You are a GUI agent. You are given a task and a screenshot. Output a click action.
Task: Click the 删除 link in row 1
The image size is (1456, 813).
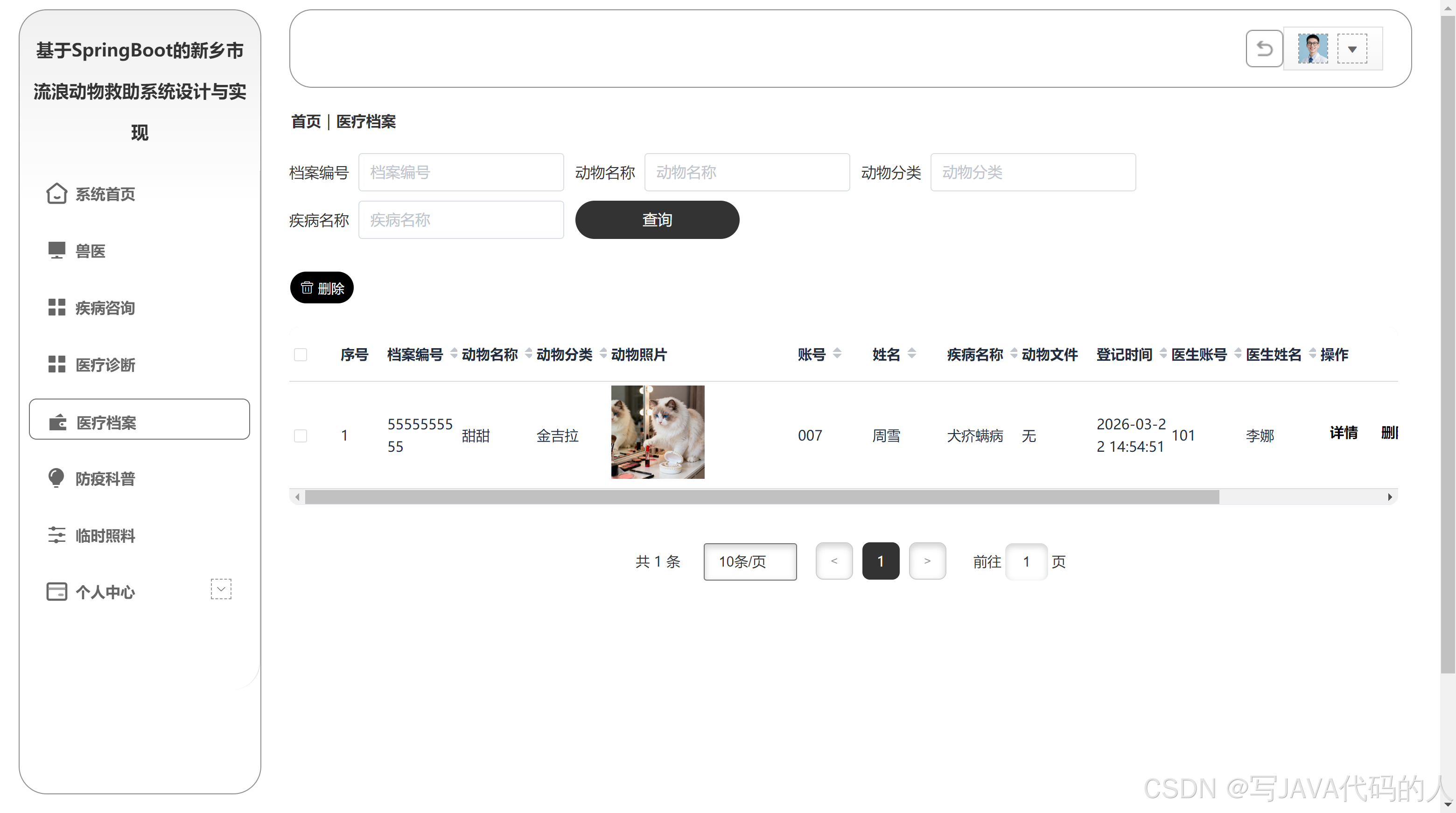1389,433
